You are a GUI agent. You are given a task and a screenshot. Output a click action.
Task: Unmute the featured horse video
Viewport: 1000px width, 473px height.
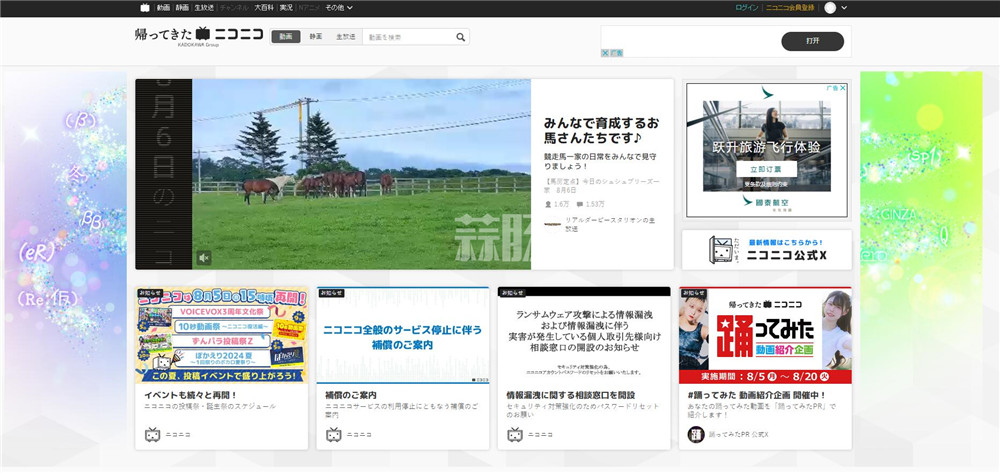[203, 258]
